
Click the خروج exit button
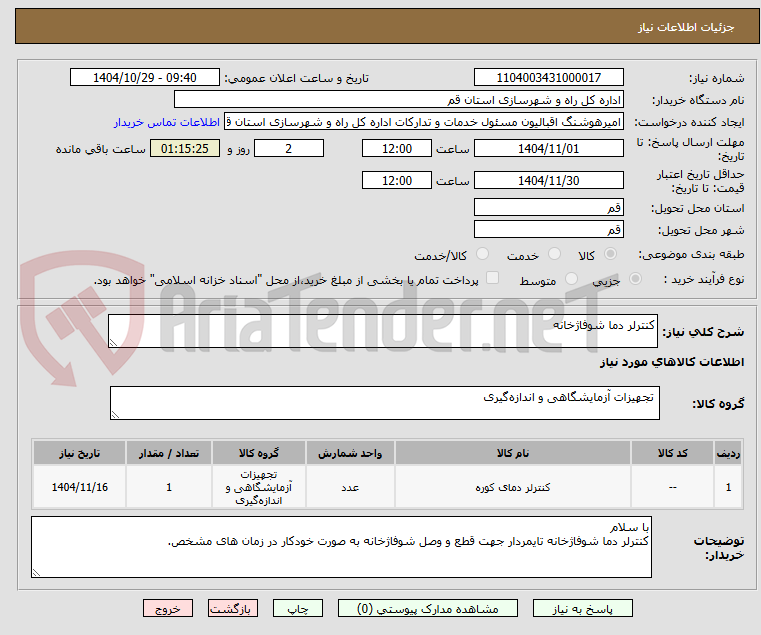point(167,608)
